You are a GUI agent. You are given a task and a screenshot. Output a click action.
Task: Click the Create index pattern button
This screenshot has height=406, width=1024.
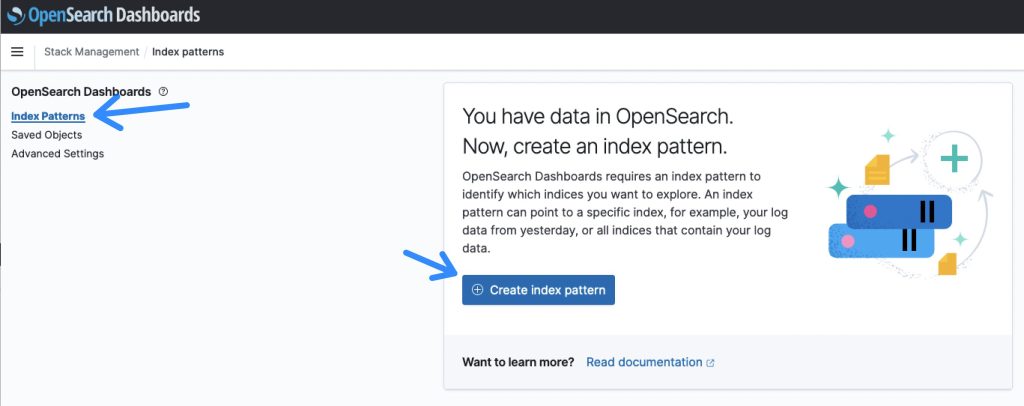click(x=538, y=290)
